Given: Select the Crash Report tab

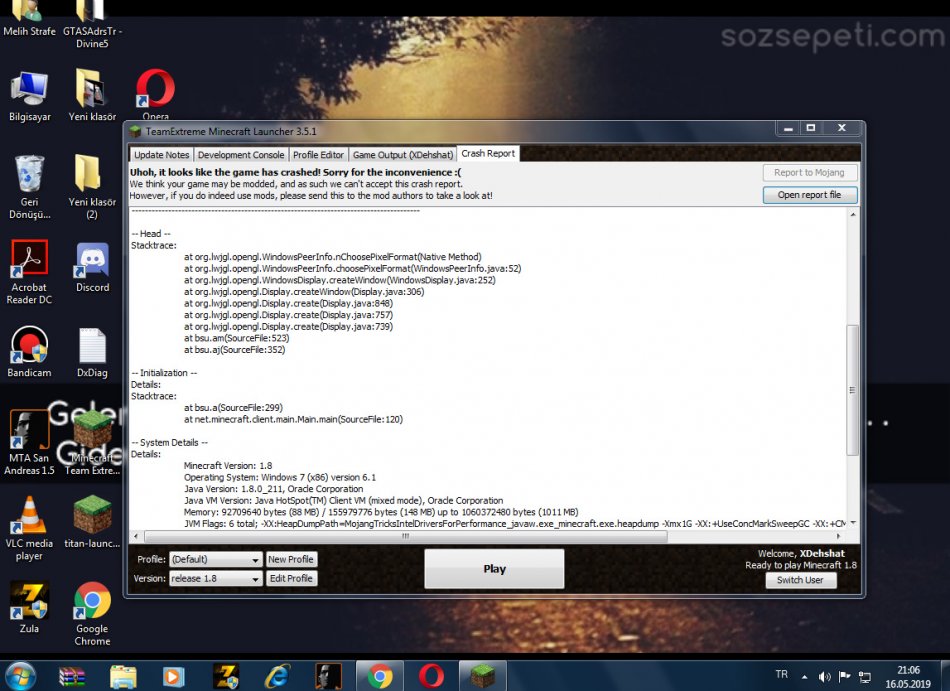Looking at the screenshot, I should click(488, 153).
